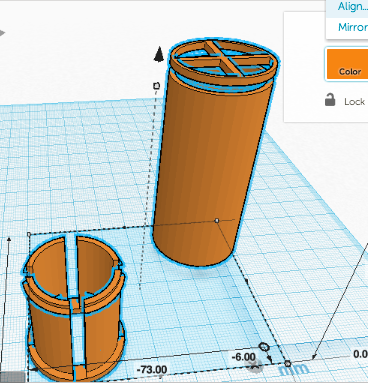Image resolution: width=368 pixels, height=383 pixels.
Task: Click the black midpoint handle on top bounding edge
Action: click(x=124, y=227)
